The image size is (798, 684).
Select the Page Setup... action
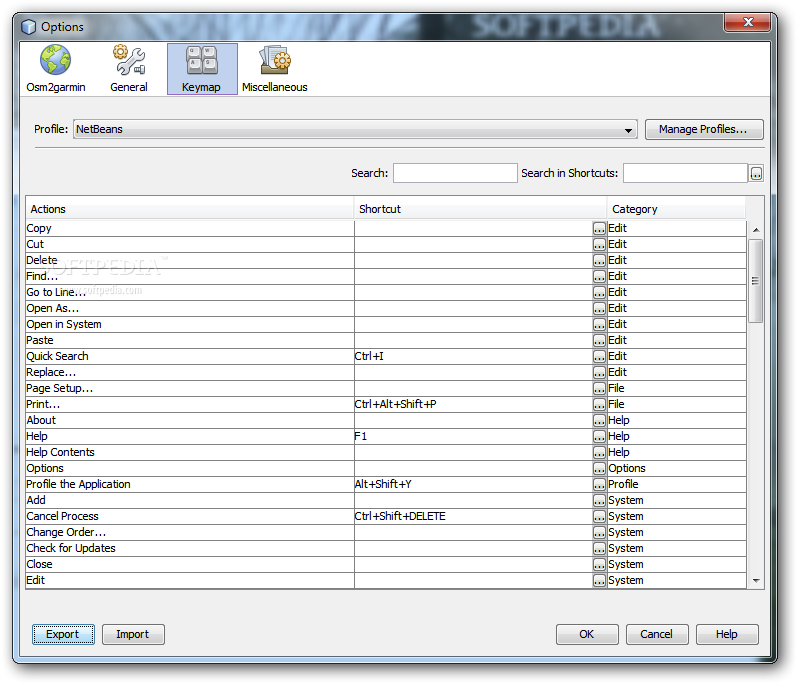point(190,388)
